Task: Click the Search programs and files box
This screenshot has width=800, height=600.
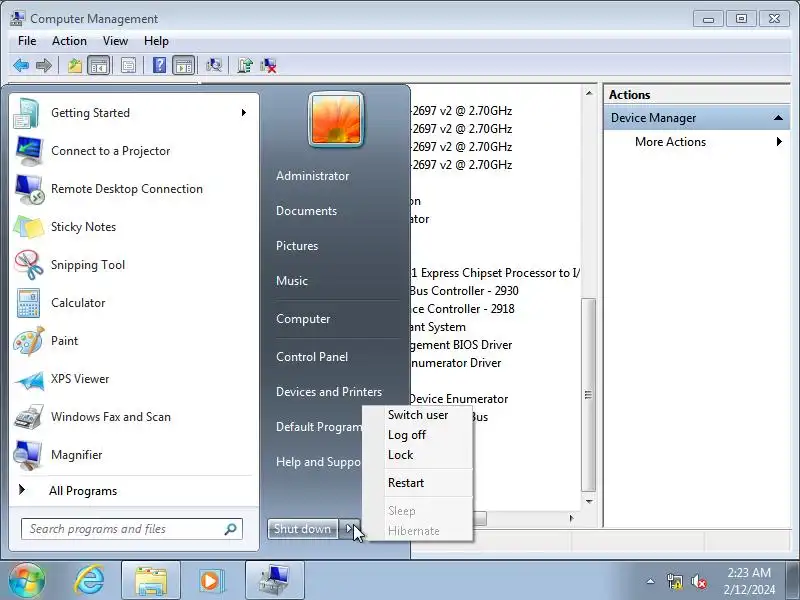Action: [x=132, y=529]
